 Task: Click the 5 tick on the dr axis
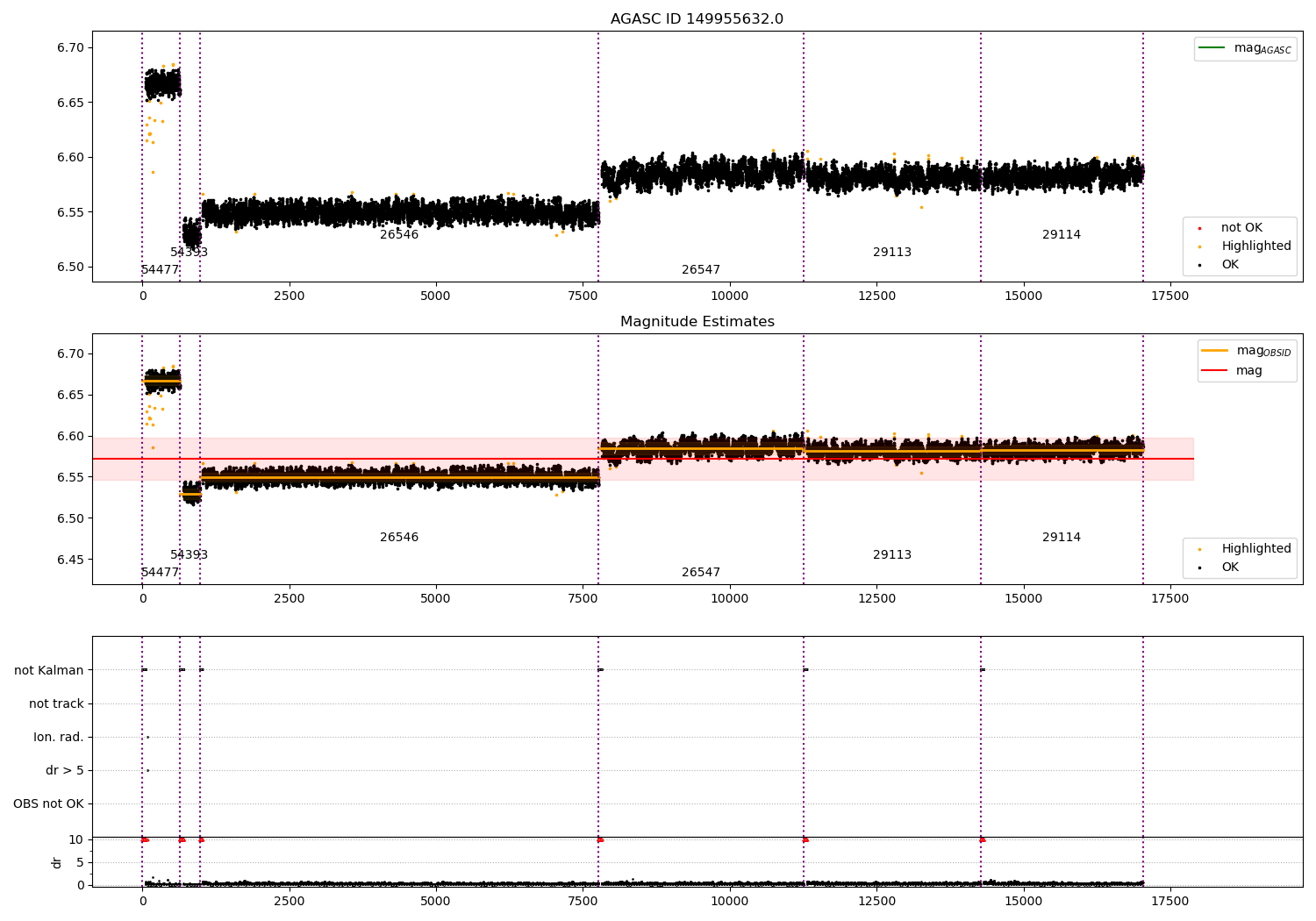(80, 863)
